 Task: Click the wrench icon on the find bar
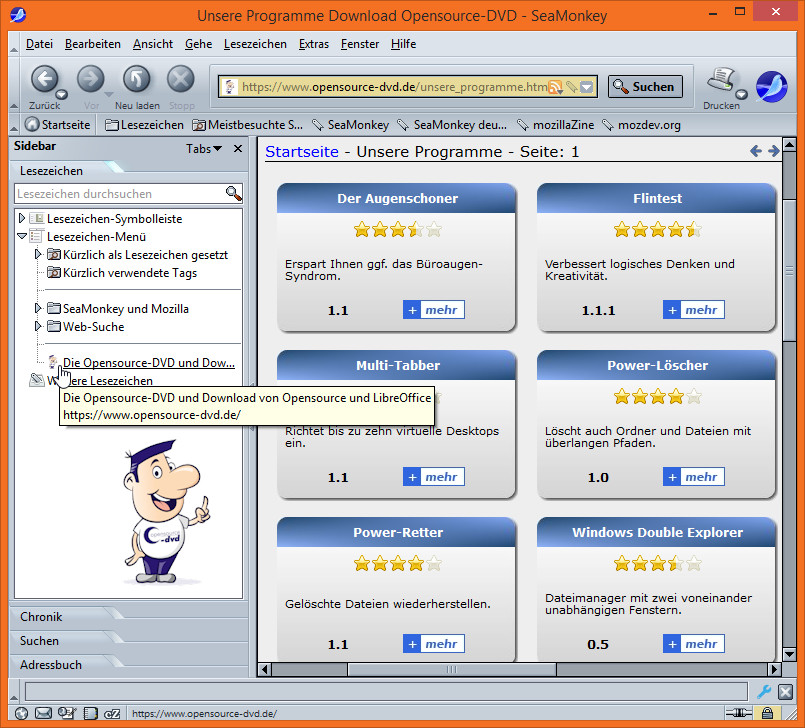pos(764,691)
